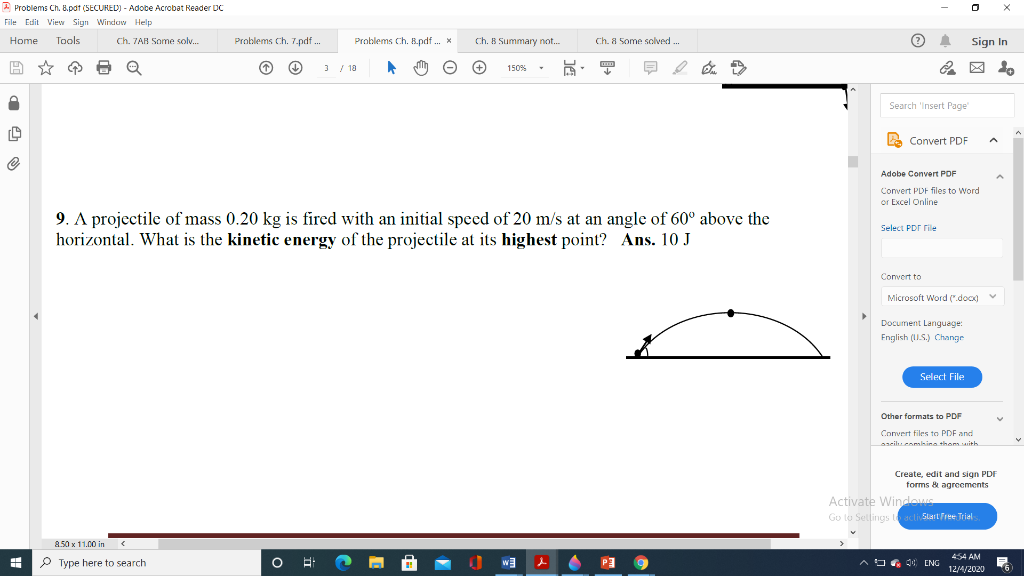Add a sticky note comment
1024x576 pixels.
click(650, 68)
